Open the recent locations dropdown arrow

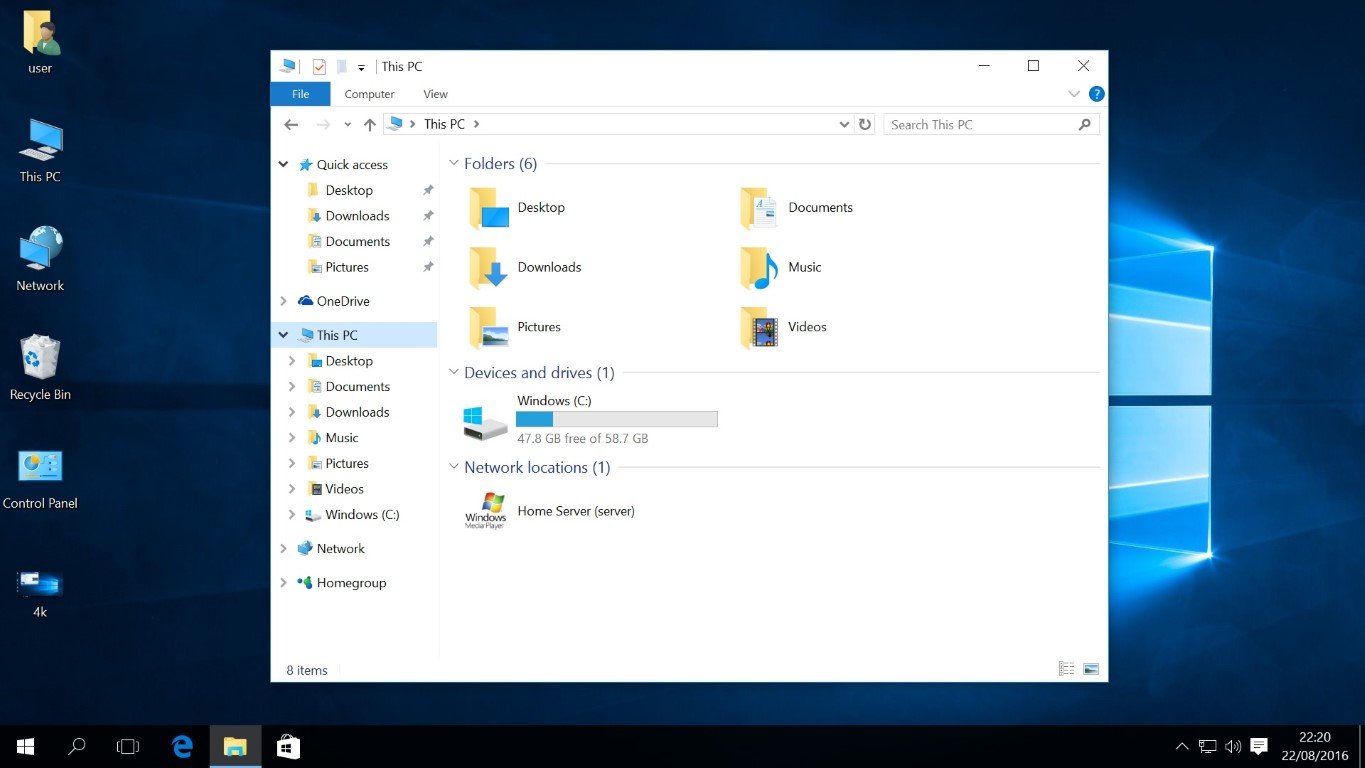347,125
